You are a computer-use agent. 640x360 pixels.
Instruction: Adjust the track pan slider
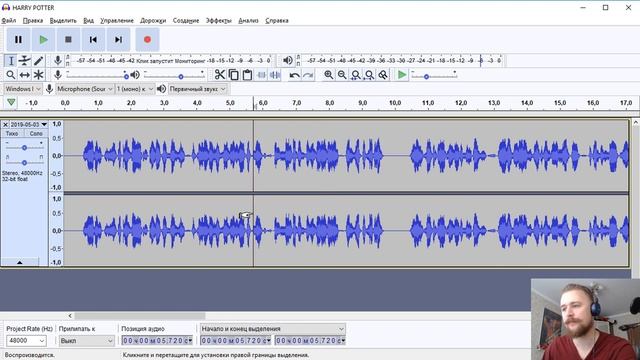[24, 162]
